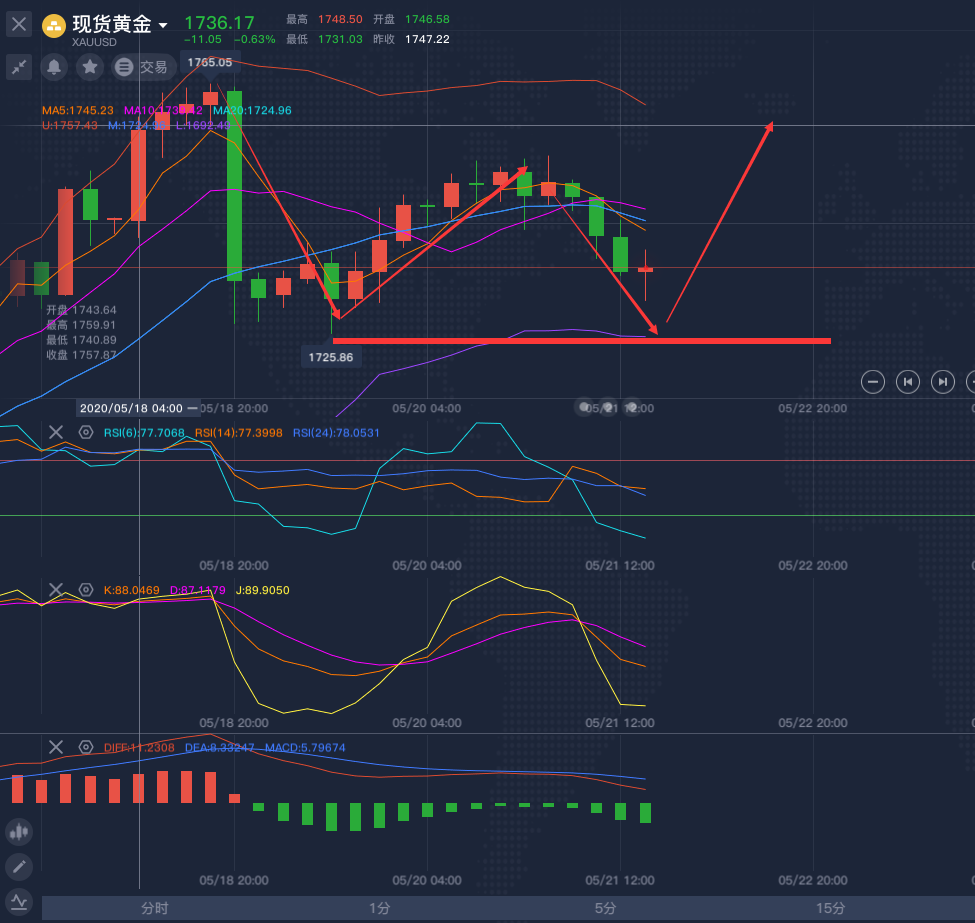Remove the RSI indicator panel

[x=56, y=432]
